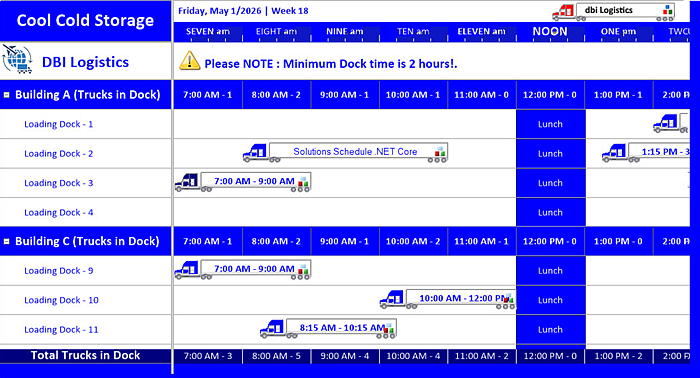
Task: Select Loading Dock - 9 row
Action: click(x=86, y=270)
